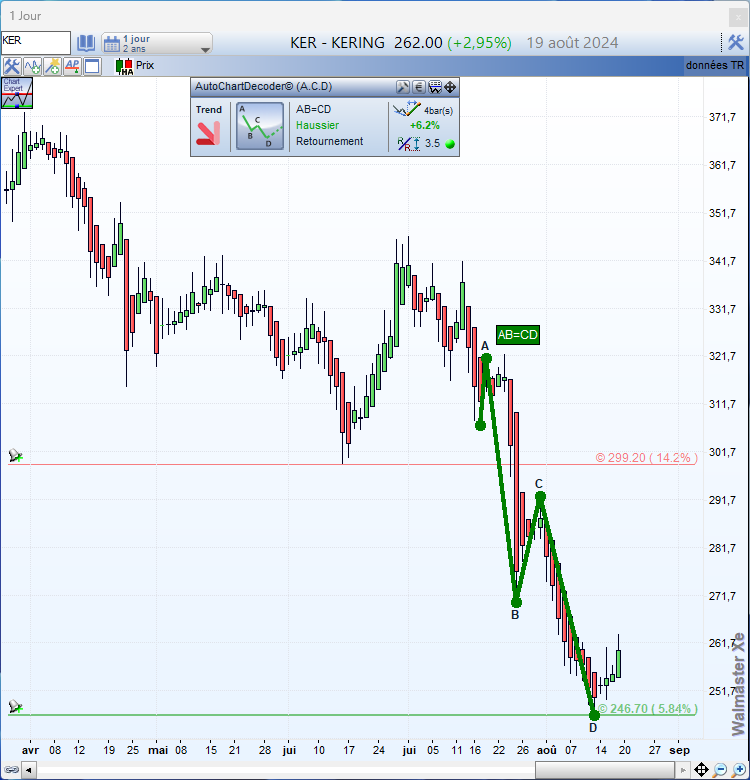The height and width of the screenshot is (780, 750).
Task: Expand the 1 jour 2 ans timeframe dropdown
Action: tap(205, 50)
